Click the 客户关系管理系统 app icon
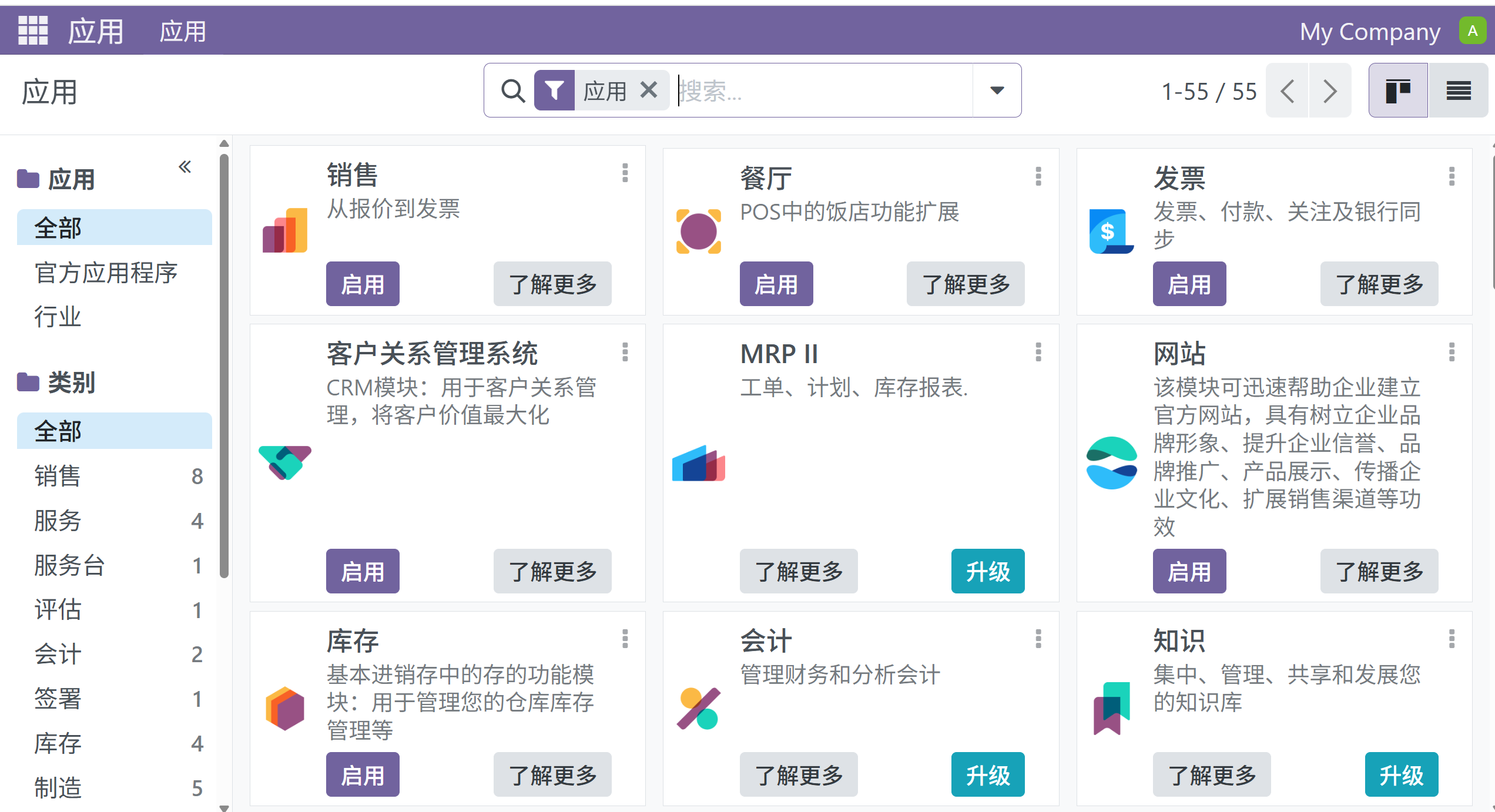1495x812 pixels. [286, 462]
